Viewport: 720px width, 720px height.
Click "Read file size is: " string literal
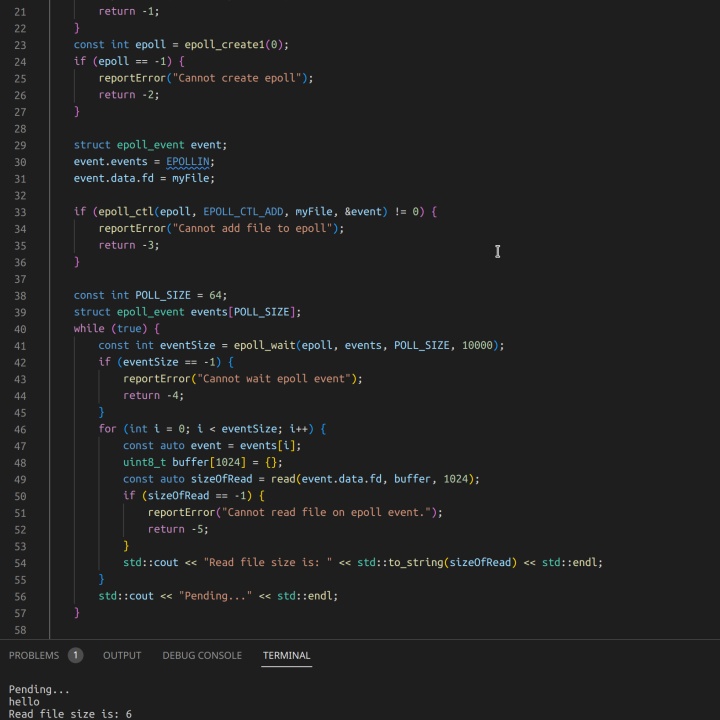(268, 562)
